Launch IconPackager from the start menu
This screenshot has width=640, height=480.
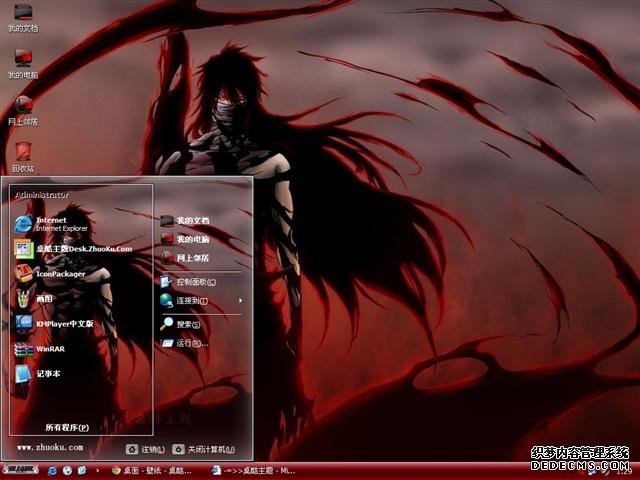pos(51,274)
